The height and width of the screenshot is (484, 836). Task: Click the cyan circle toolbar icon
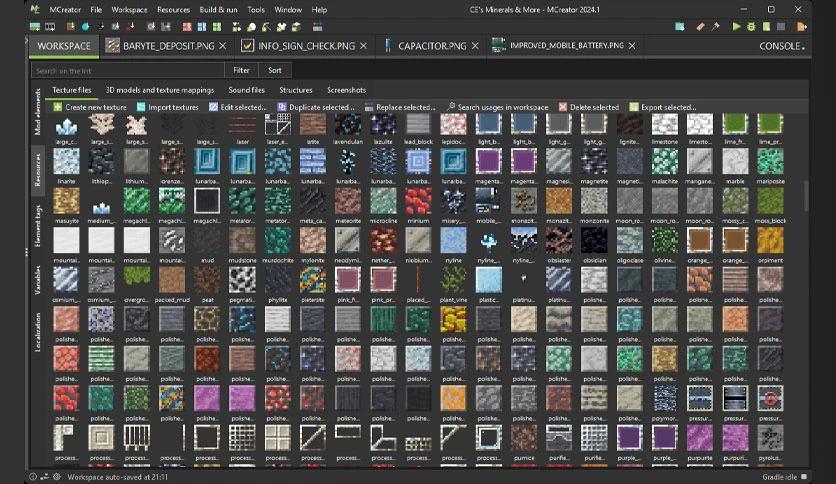[x=85, y=27]
